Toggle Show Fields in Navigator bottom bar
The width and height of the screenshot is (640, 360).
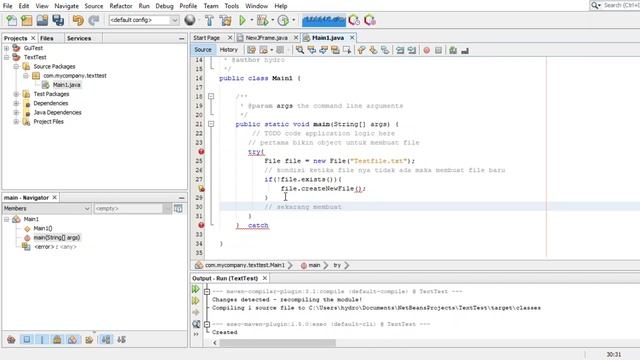point(27,340)
